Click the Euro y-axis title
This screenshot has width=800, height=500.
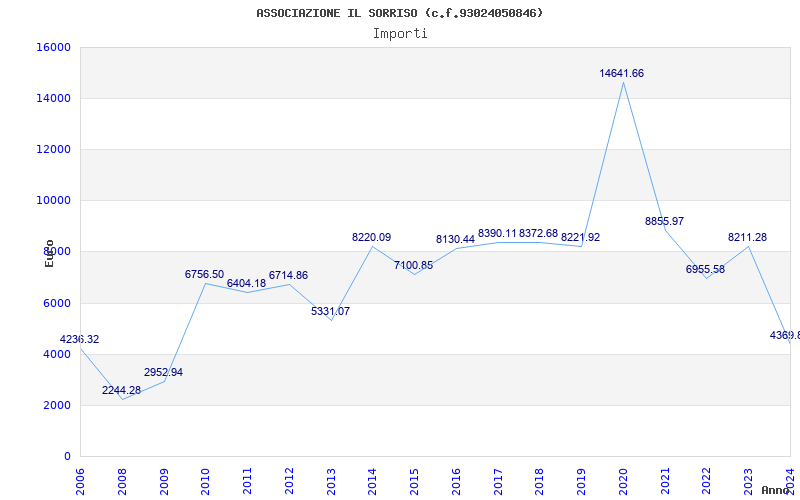point(49,253)
